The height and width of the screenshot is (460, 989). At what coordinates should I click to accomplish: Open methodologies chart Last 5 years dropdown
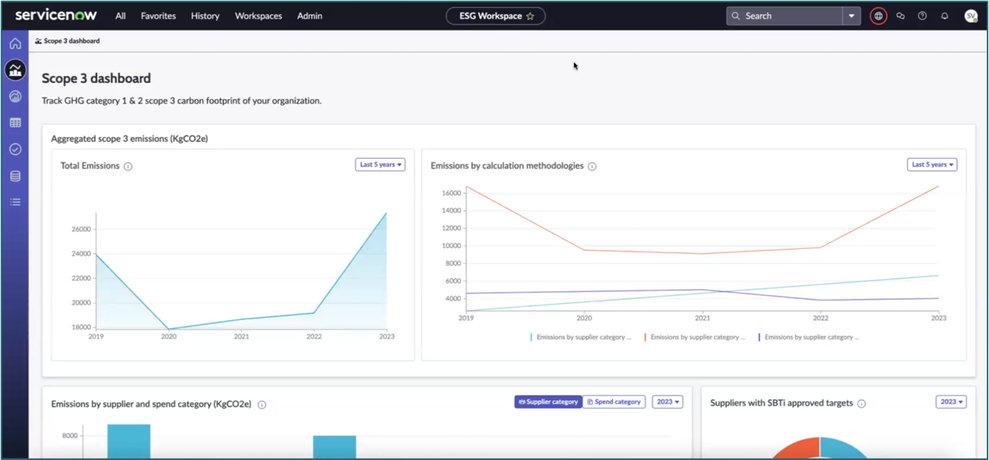click(x=932, y=165)
